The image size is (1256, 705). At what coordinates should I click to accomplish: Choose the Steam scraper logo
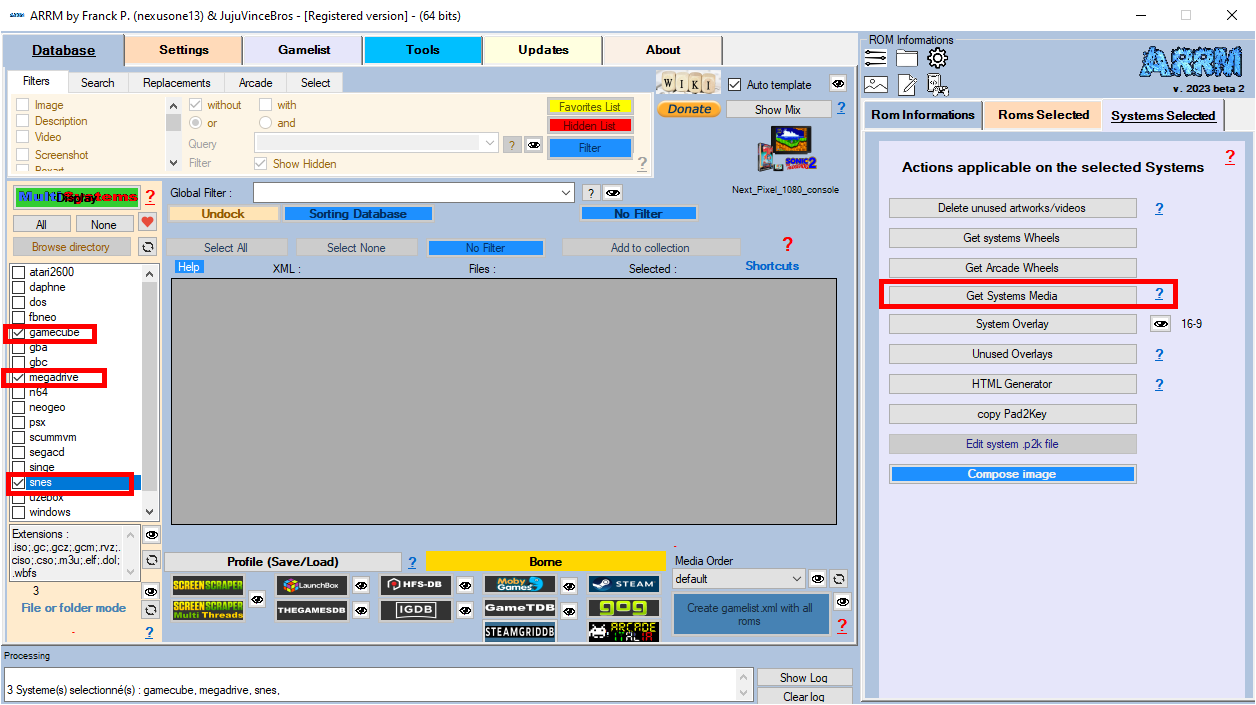(623, 584)
